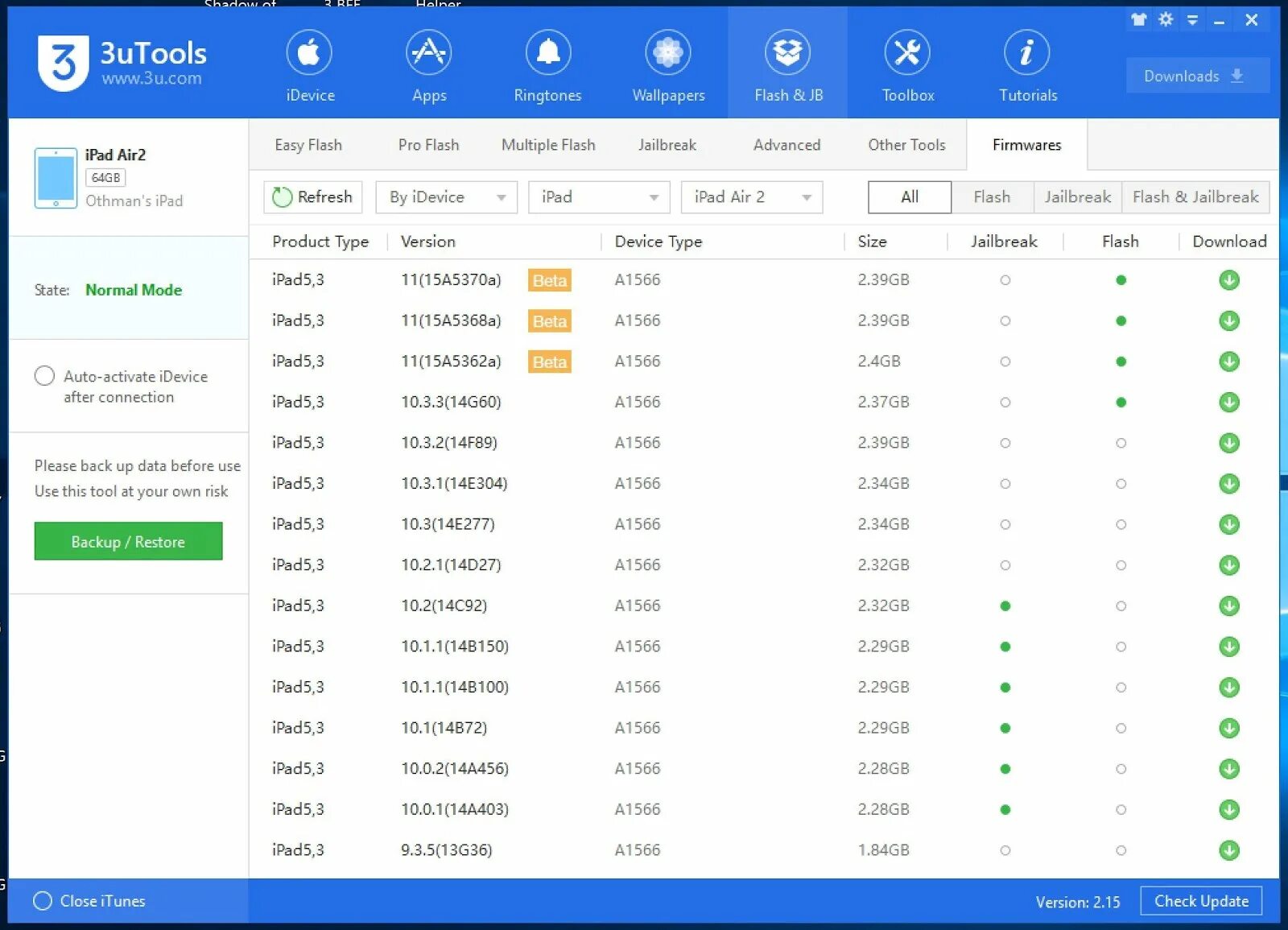This screenshot has width=1288, height=930.
Task: Filter firmwares by Jailbreak only
Action: tap(1077, 197)
